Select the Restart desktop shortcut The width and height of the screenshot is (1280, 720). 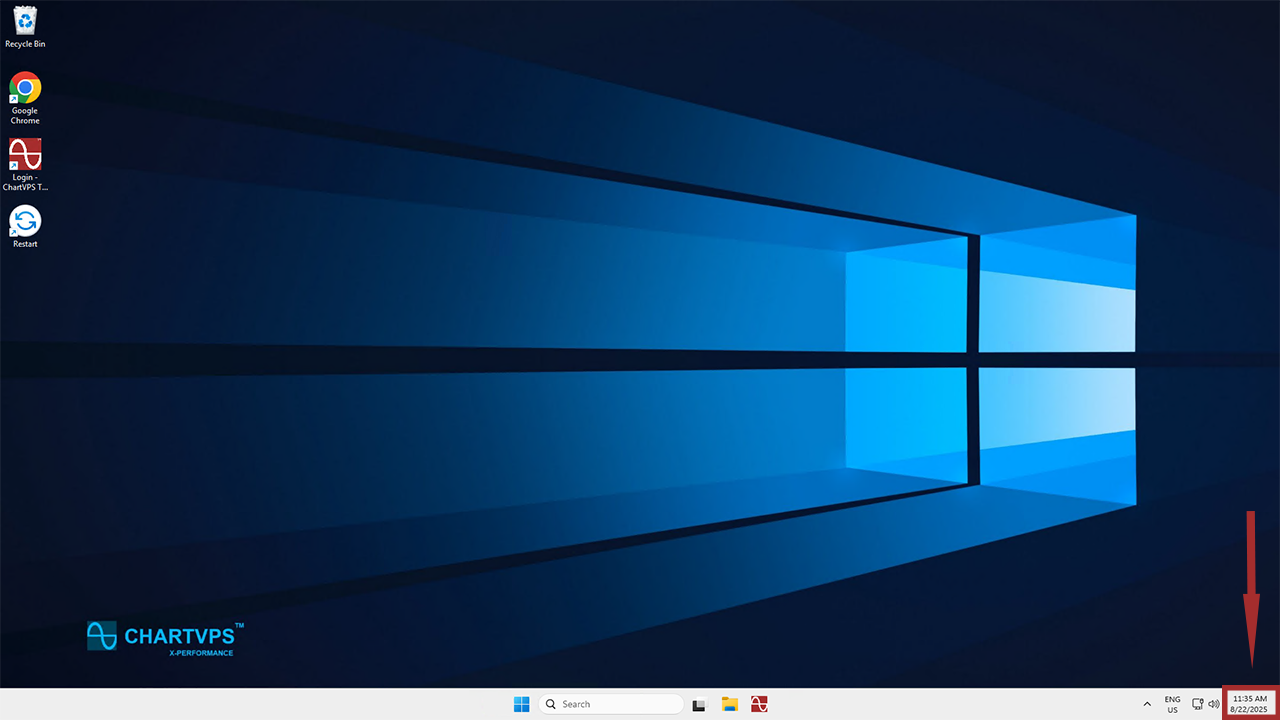pos(25,221)
